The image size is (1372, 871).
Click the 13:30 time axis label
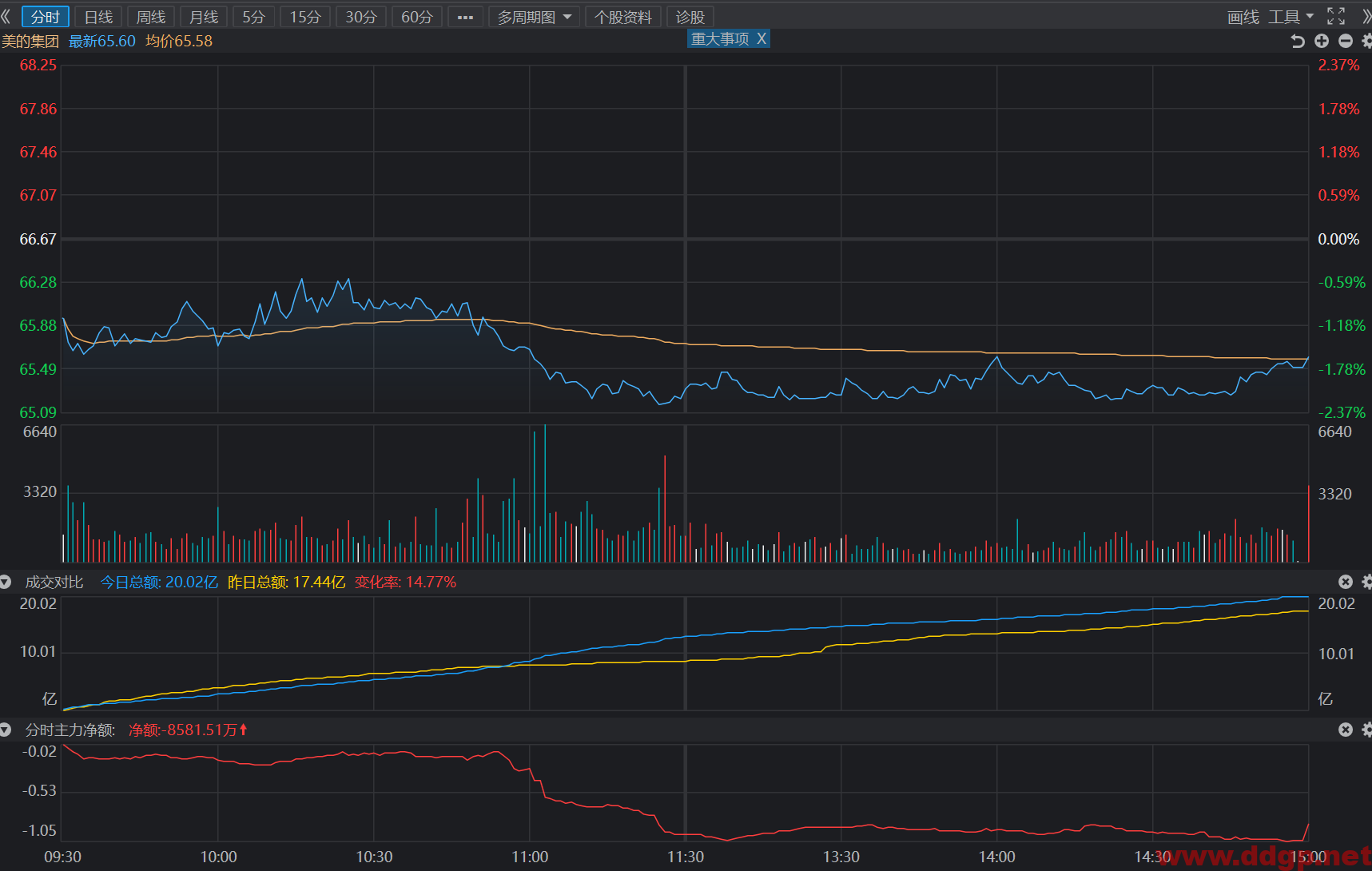(841, 857)
